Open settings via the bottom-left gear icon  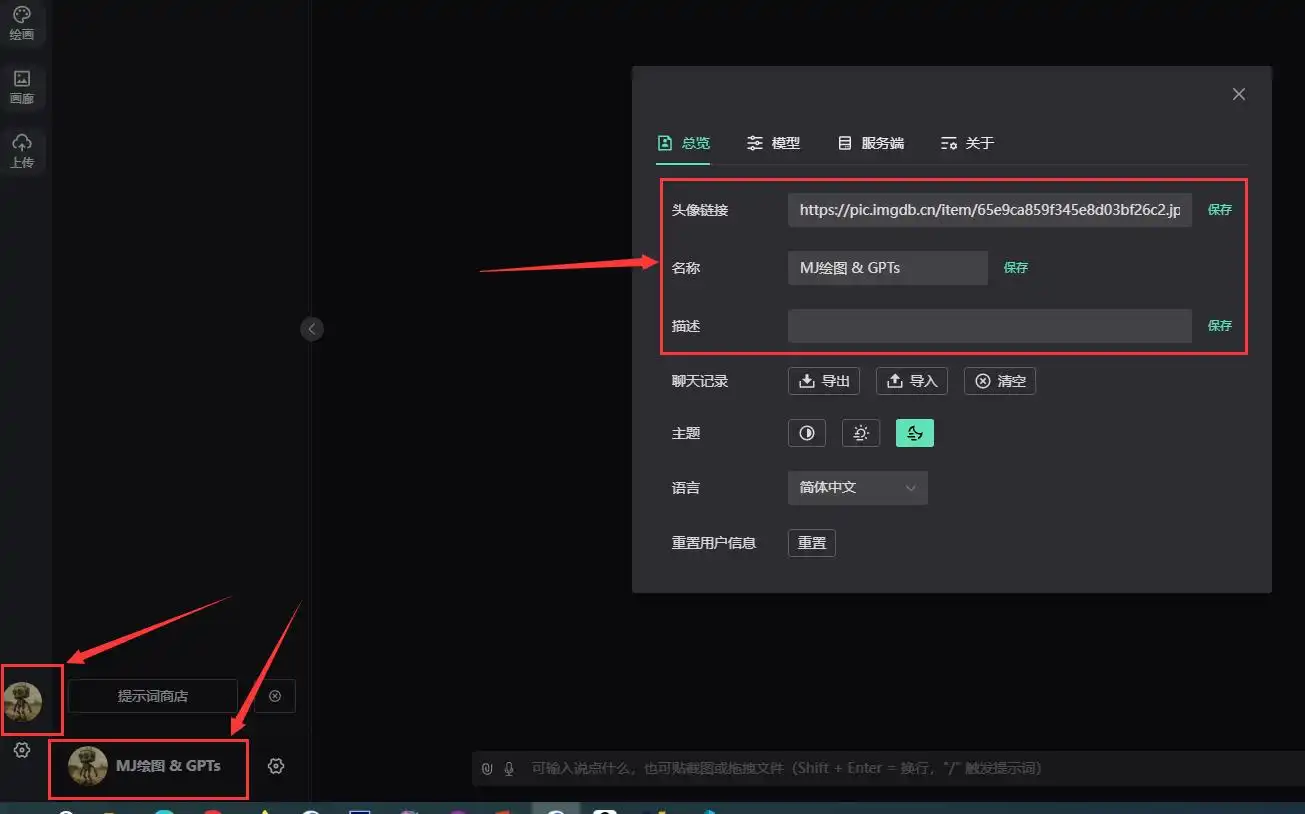click(21, 749)
